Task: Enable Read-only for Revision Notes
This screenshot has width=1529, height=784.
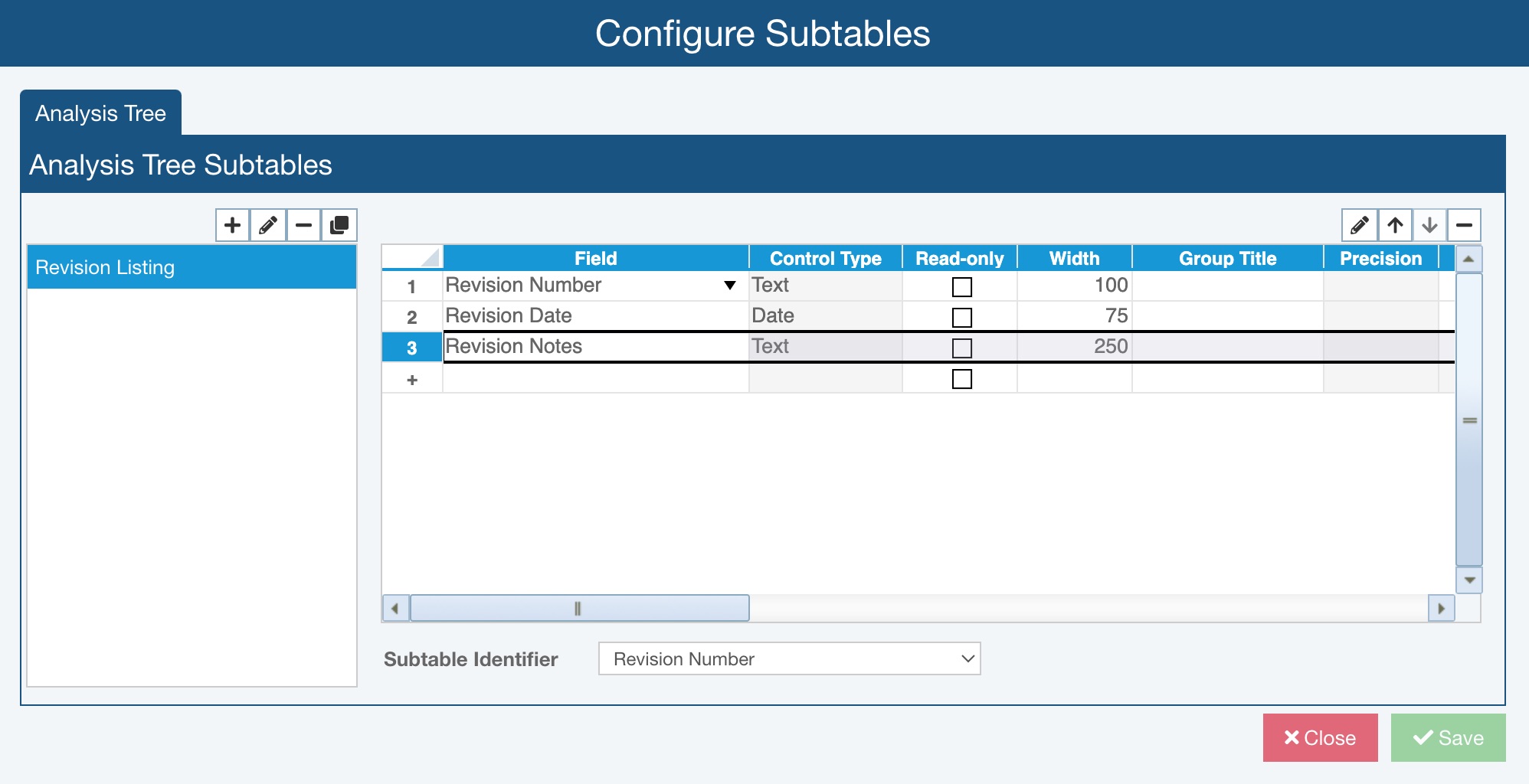Action: pyautogui.click(x=961, y=348)
